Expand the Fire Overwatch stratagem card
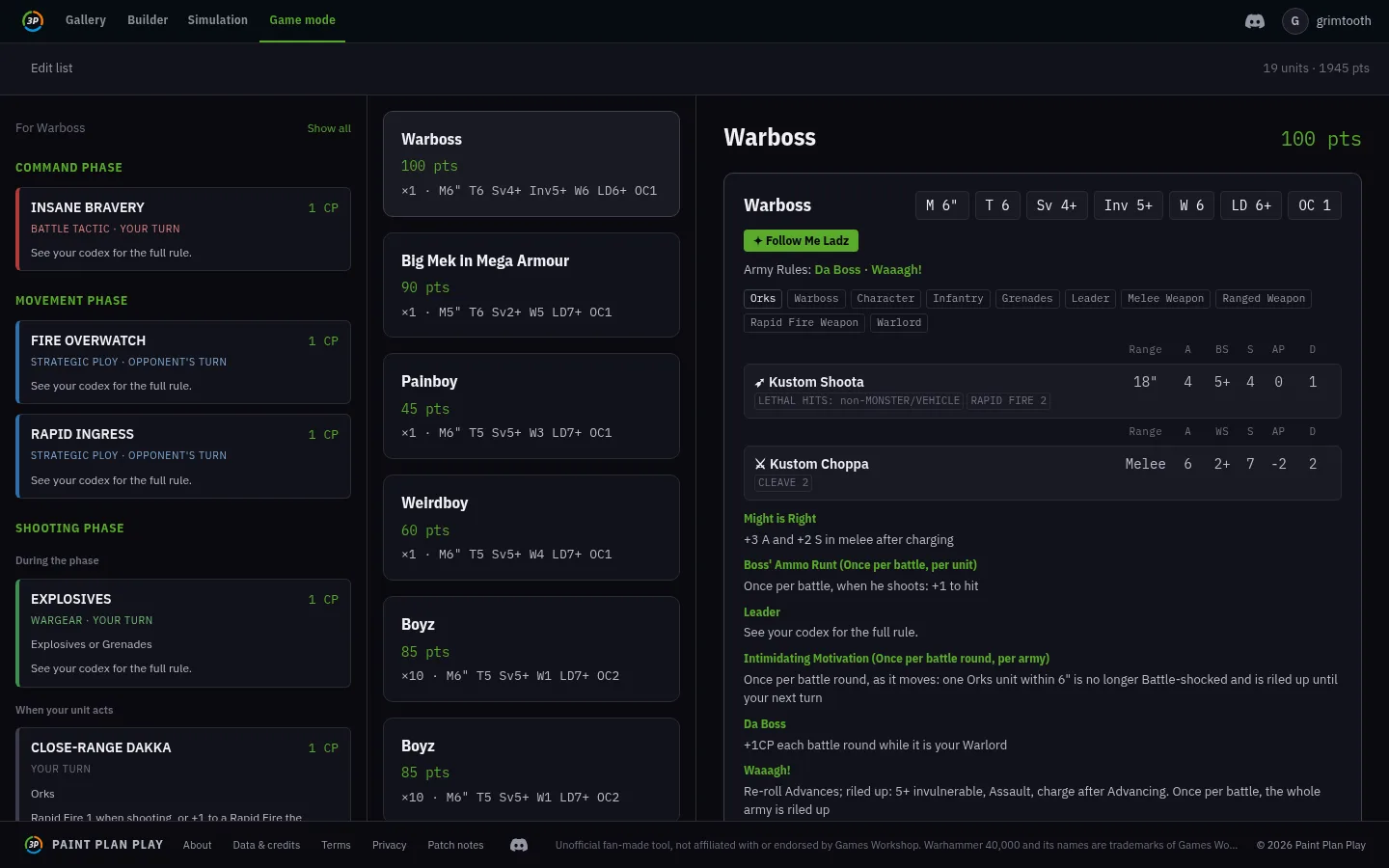The height and width of the screenshot is (868, 1389). pos(183,362)
